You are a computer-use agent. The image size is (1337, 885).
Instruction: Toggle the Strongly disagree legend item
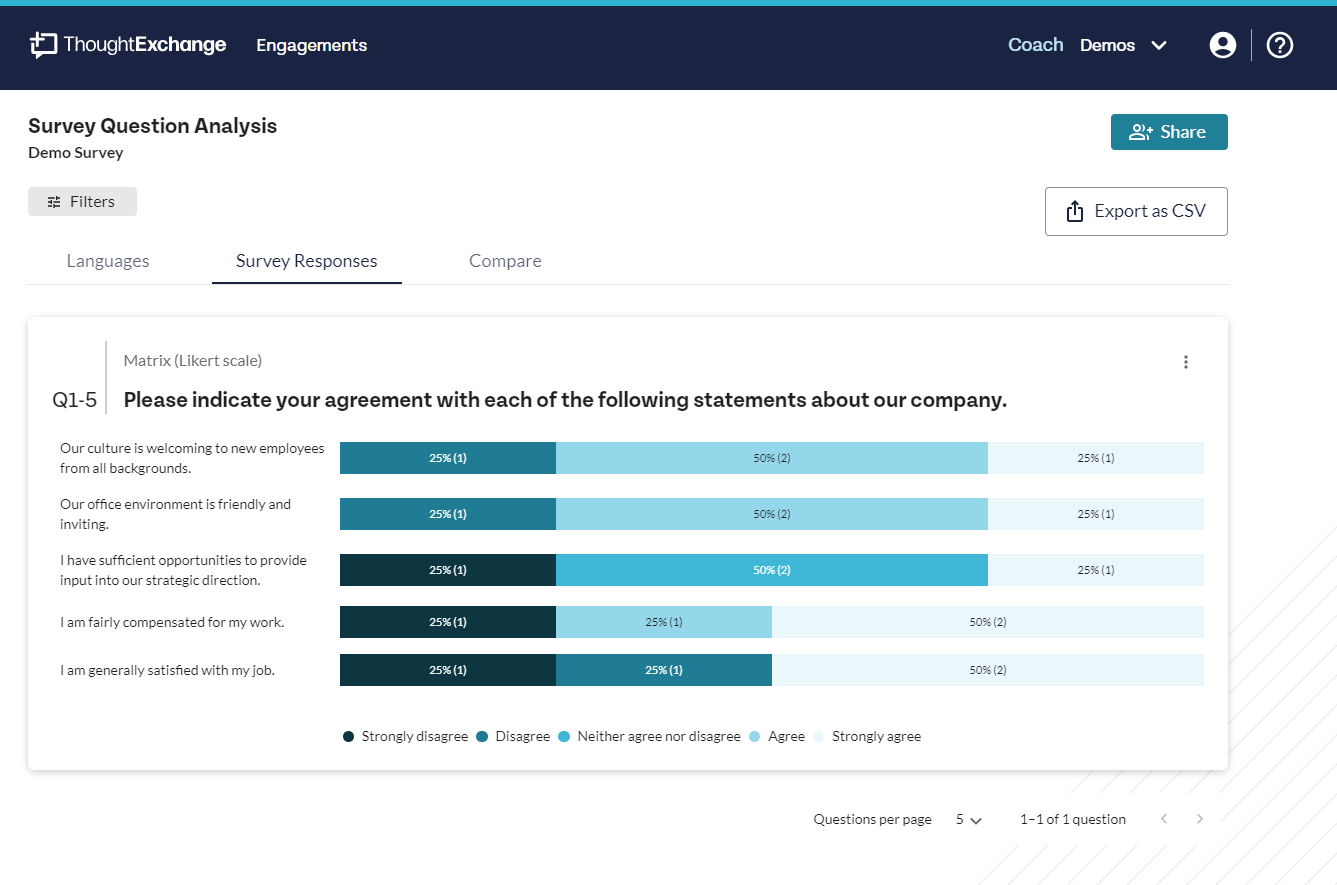[x=405, y=736]
